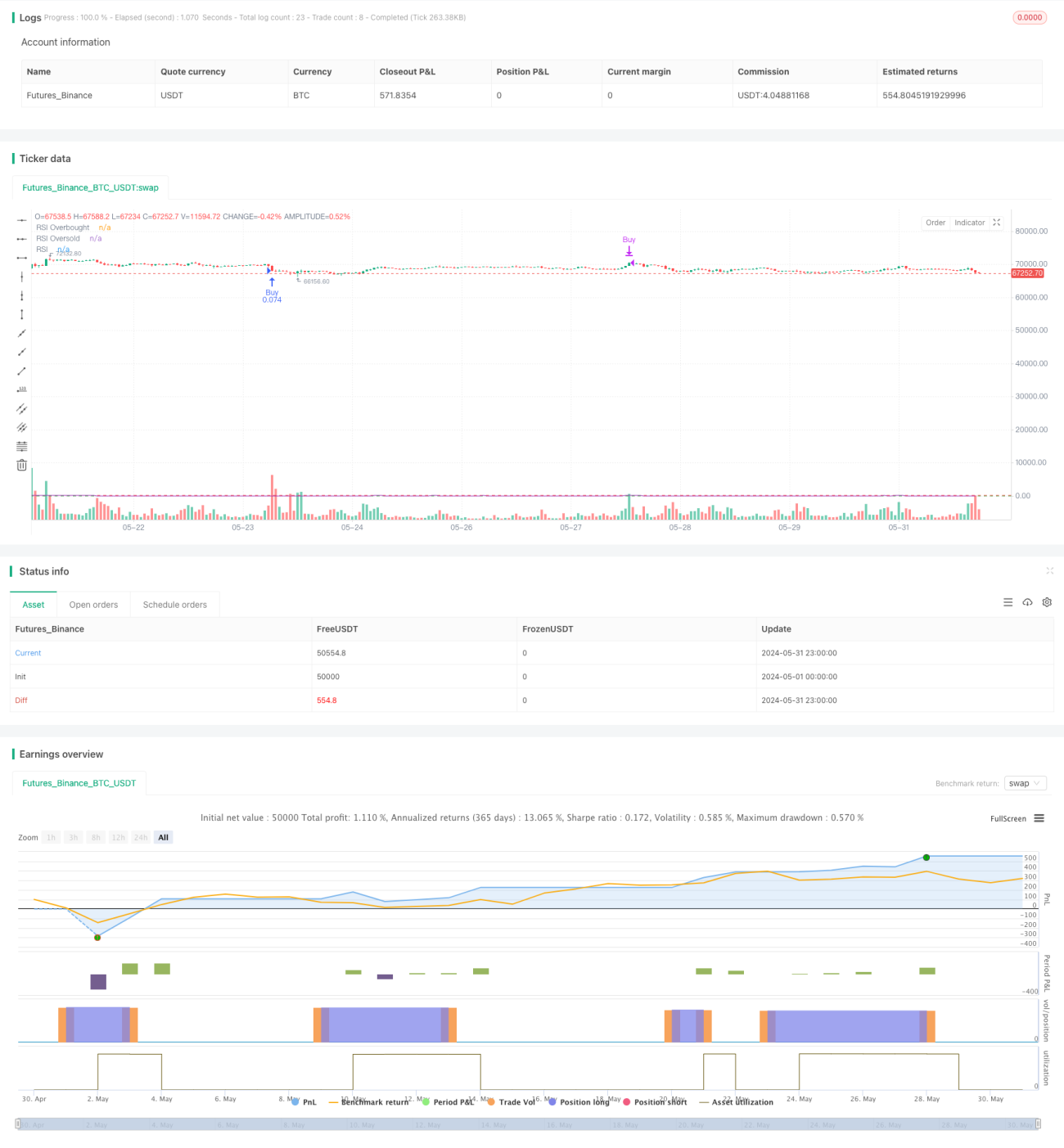Click the RSI Overbought indicator label
Screen dimensions: 1064x1148
(x=63, y=227)
